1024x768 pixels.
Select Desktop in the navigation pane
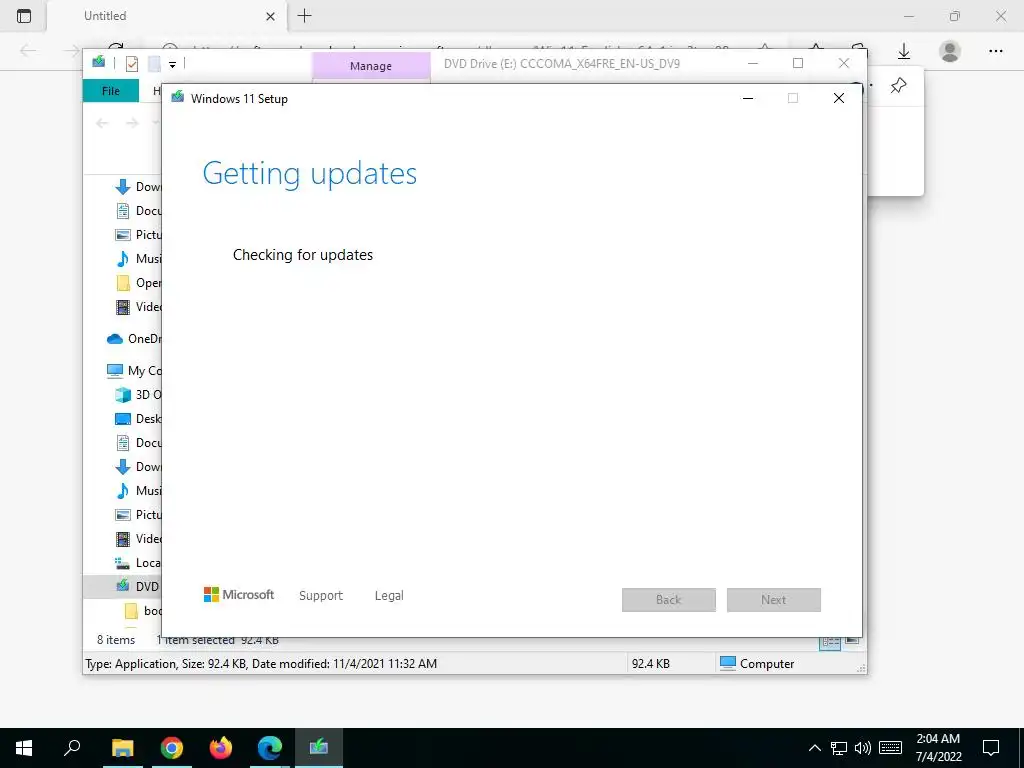click(x=138, y=419)
